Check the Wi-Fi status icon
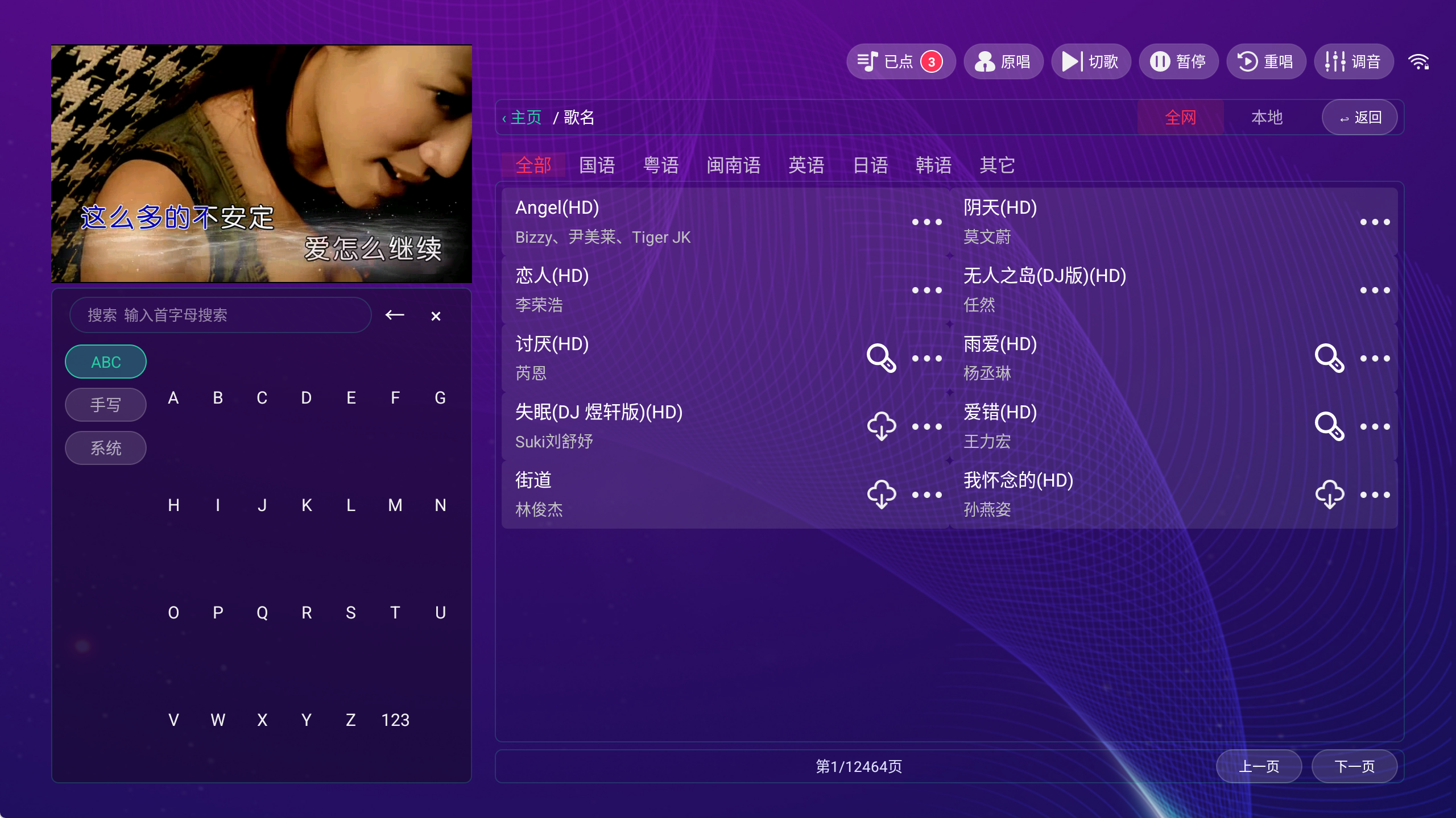The height and width of the screenshot is (818, 1456). coord(1419,61)
